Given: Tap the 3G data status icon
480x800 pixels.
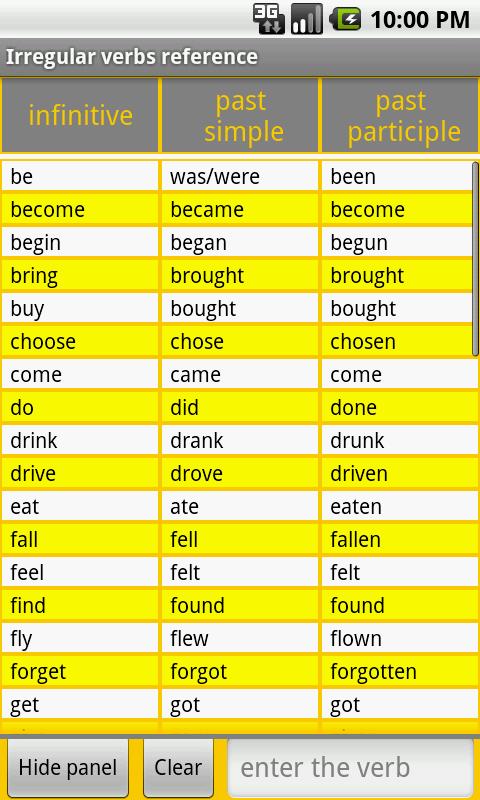Looking at the screenshot, I should coord(269,19).
